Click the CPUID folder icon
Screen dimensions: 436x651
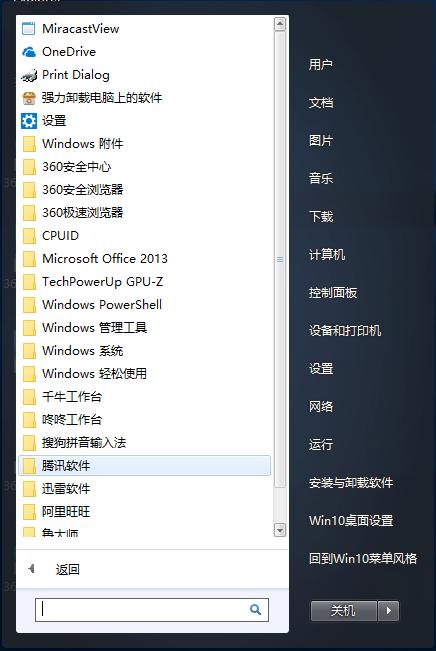click(x=29, y=236)
